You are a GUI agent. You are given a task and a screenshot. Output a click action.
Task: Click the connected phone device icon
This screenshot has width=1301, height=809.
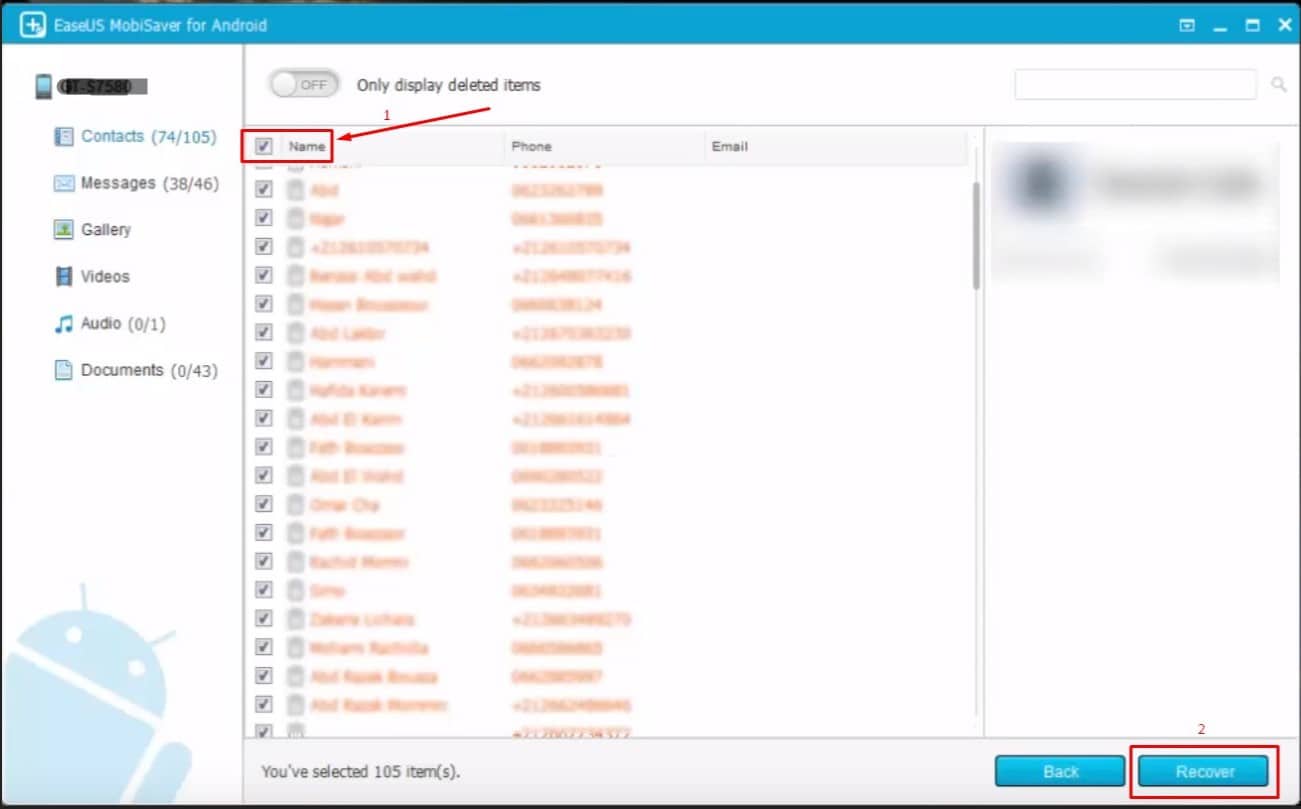(43, 87)
